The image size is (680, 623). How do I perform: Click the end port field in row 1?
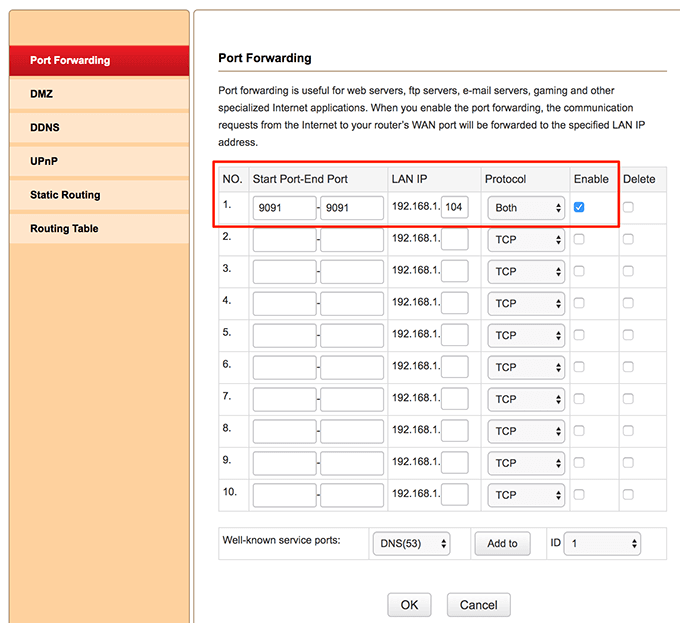(x=352, y=208)
